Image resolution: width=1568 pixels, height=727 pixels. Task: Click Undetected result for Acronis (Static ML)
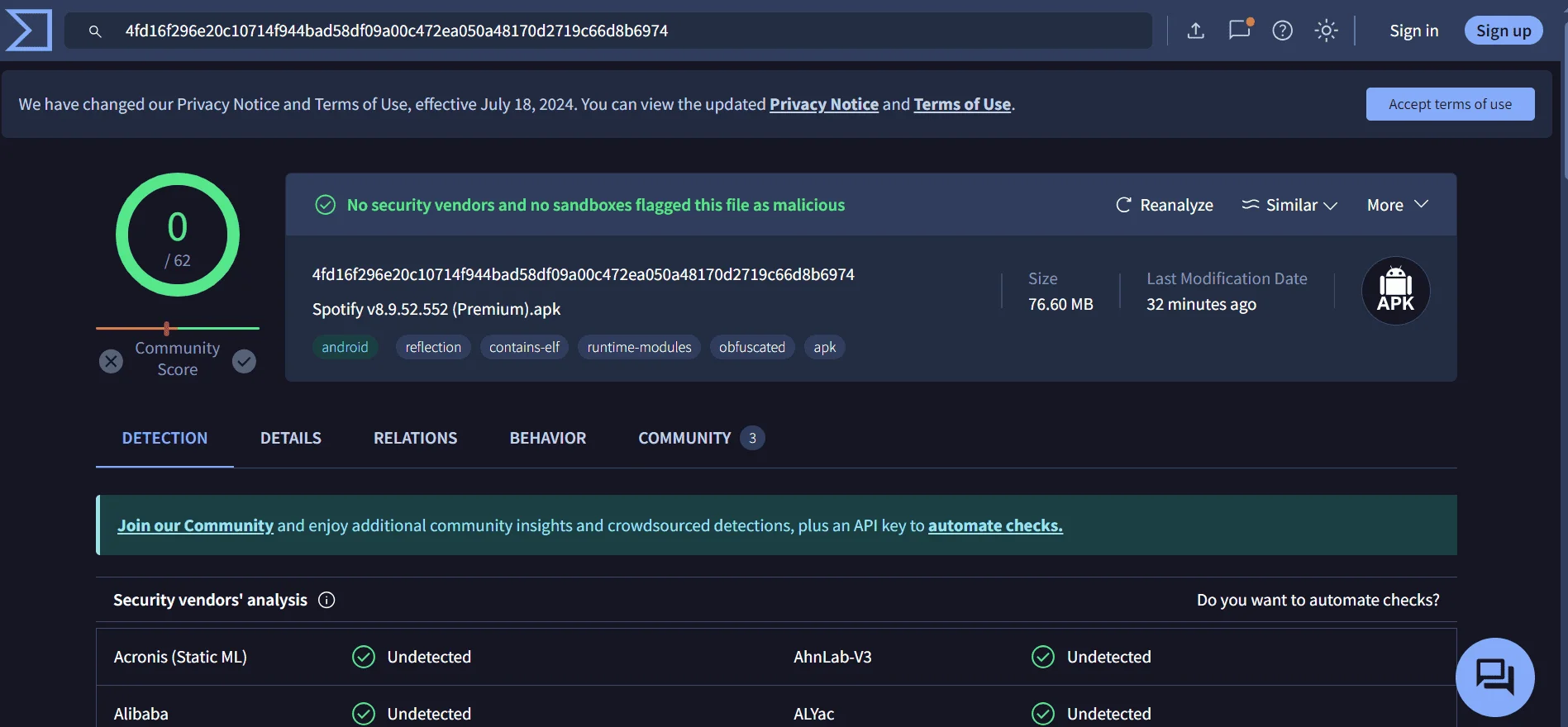tap(412, 657)
